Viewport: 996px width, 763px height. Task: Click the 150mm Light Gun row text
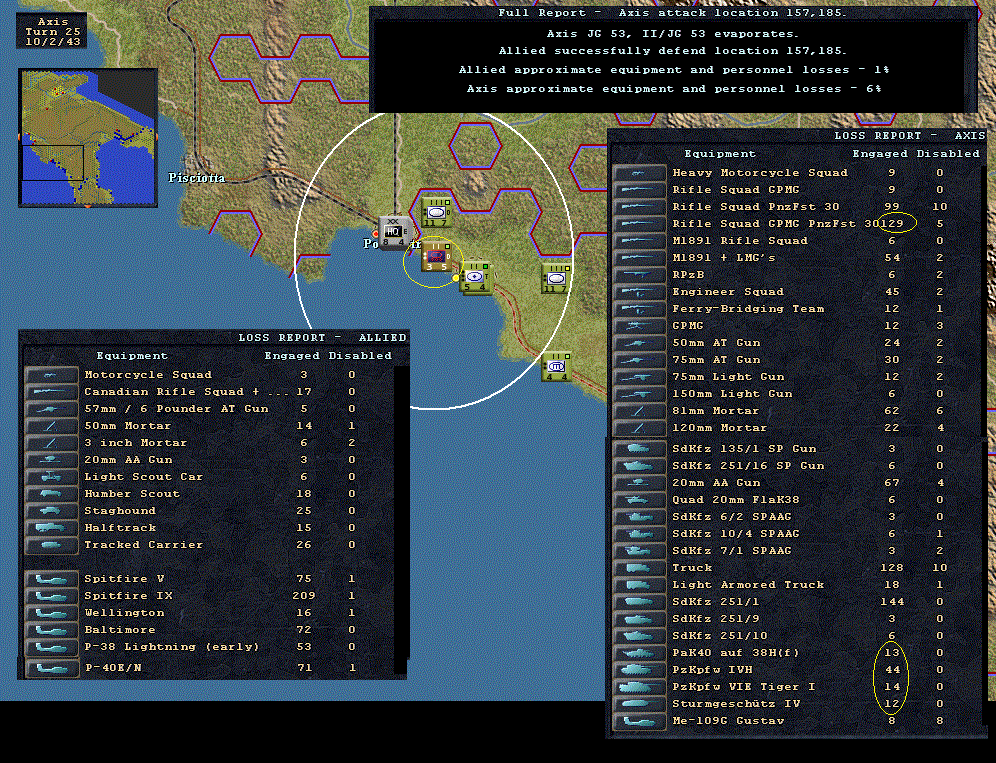(x=732, y=394)
